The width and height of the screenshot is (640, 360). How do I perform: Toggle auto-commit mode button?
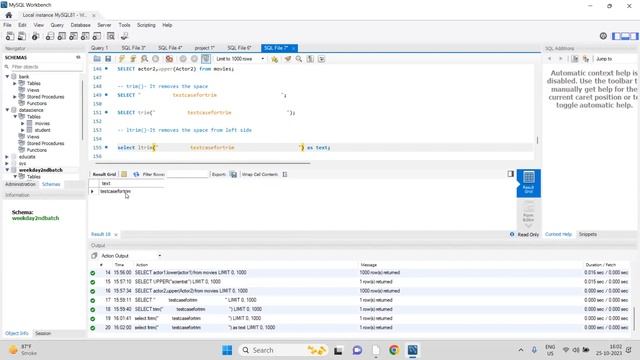click(x=206, y=59)
